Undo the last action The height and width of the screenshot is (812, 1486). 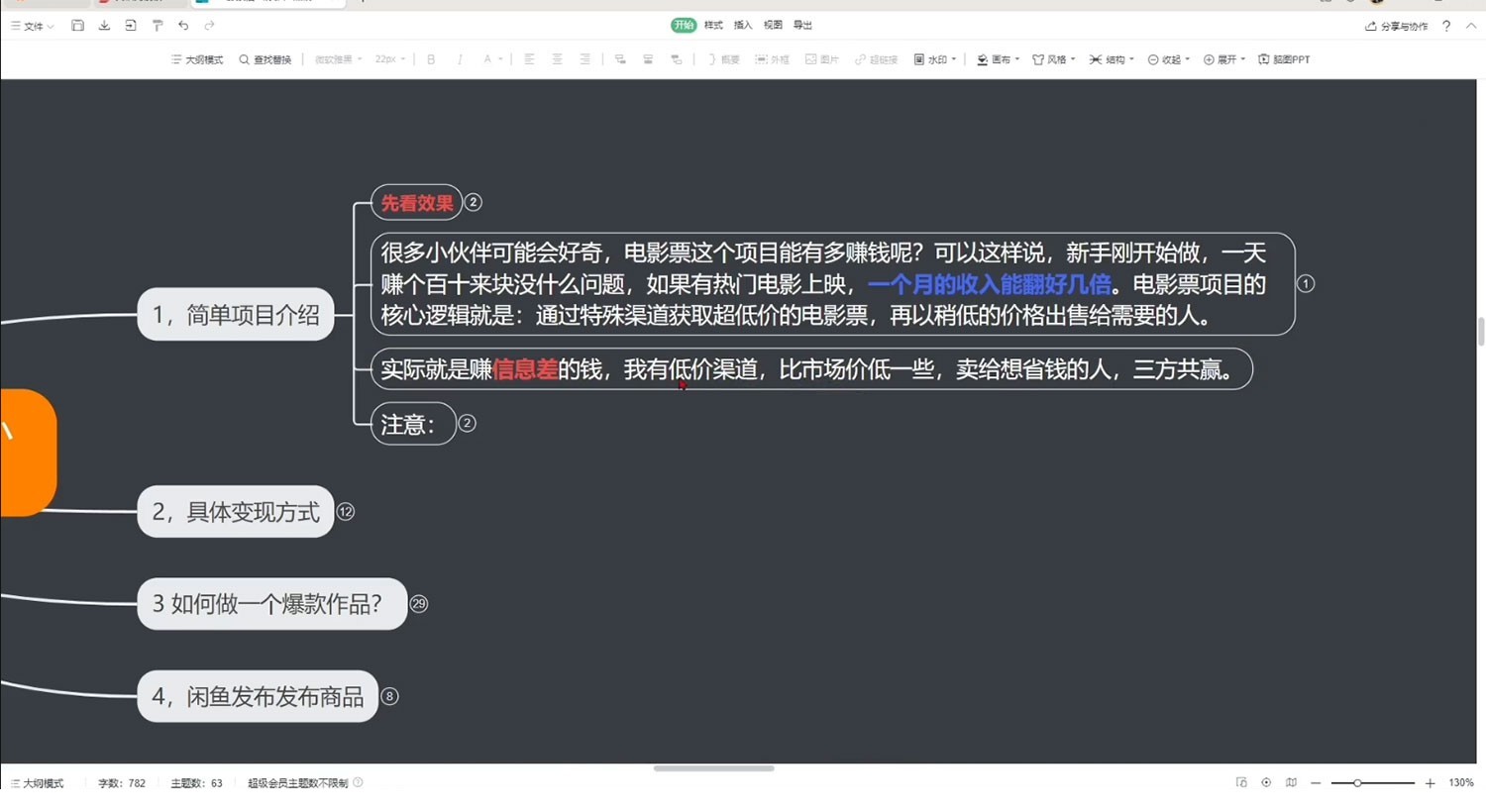click(x=183, y=26)
